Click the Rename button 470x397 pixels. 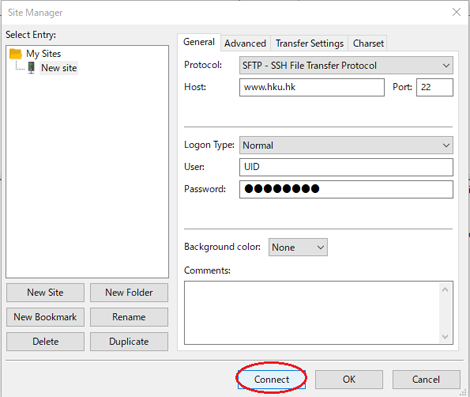[x=129, y=317]
